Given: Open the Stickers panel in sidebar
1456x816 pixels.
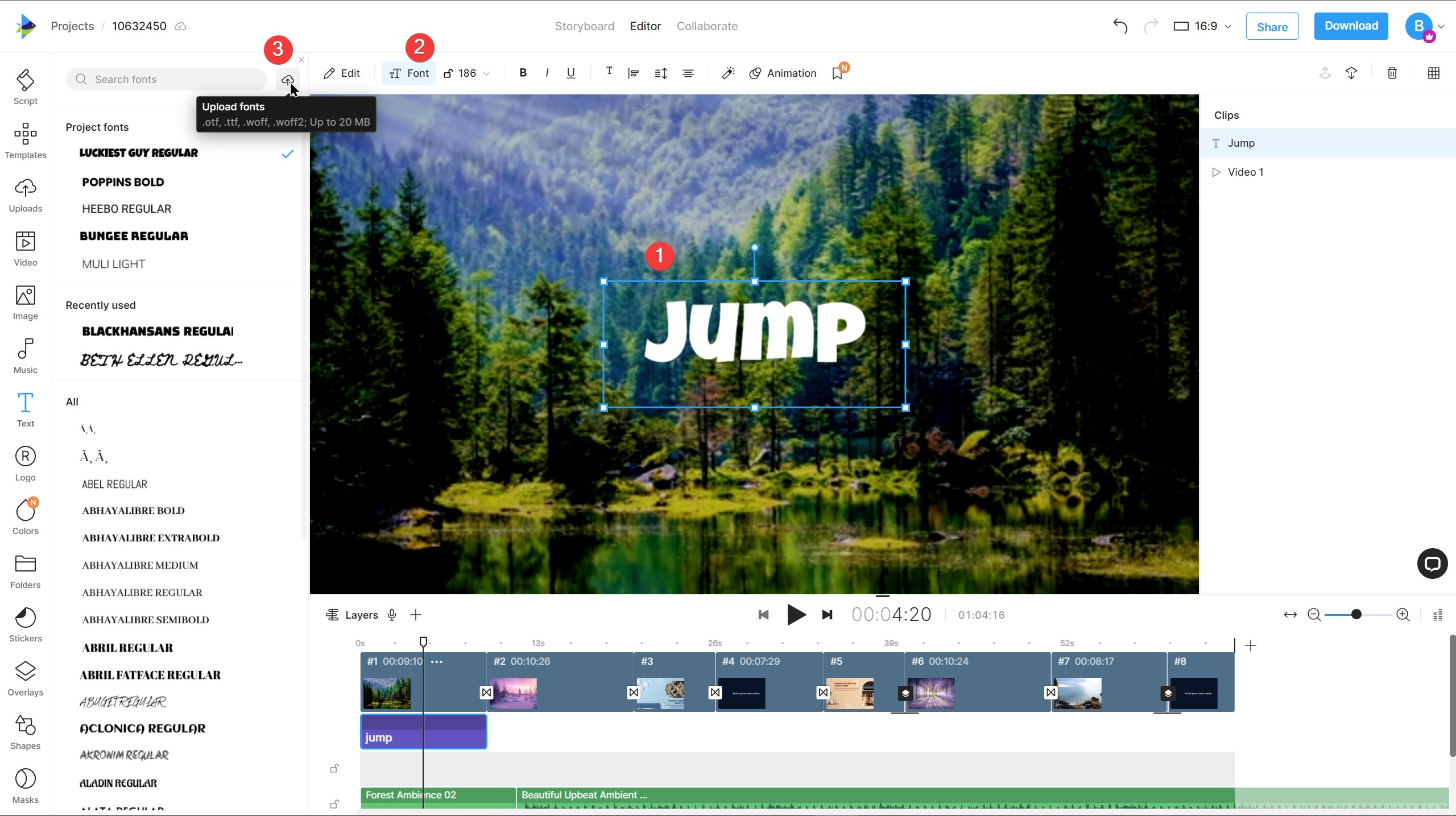Looking at the screenshot, I should pos(26,624).
